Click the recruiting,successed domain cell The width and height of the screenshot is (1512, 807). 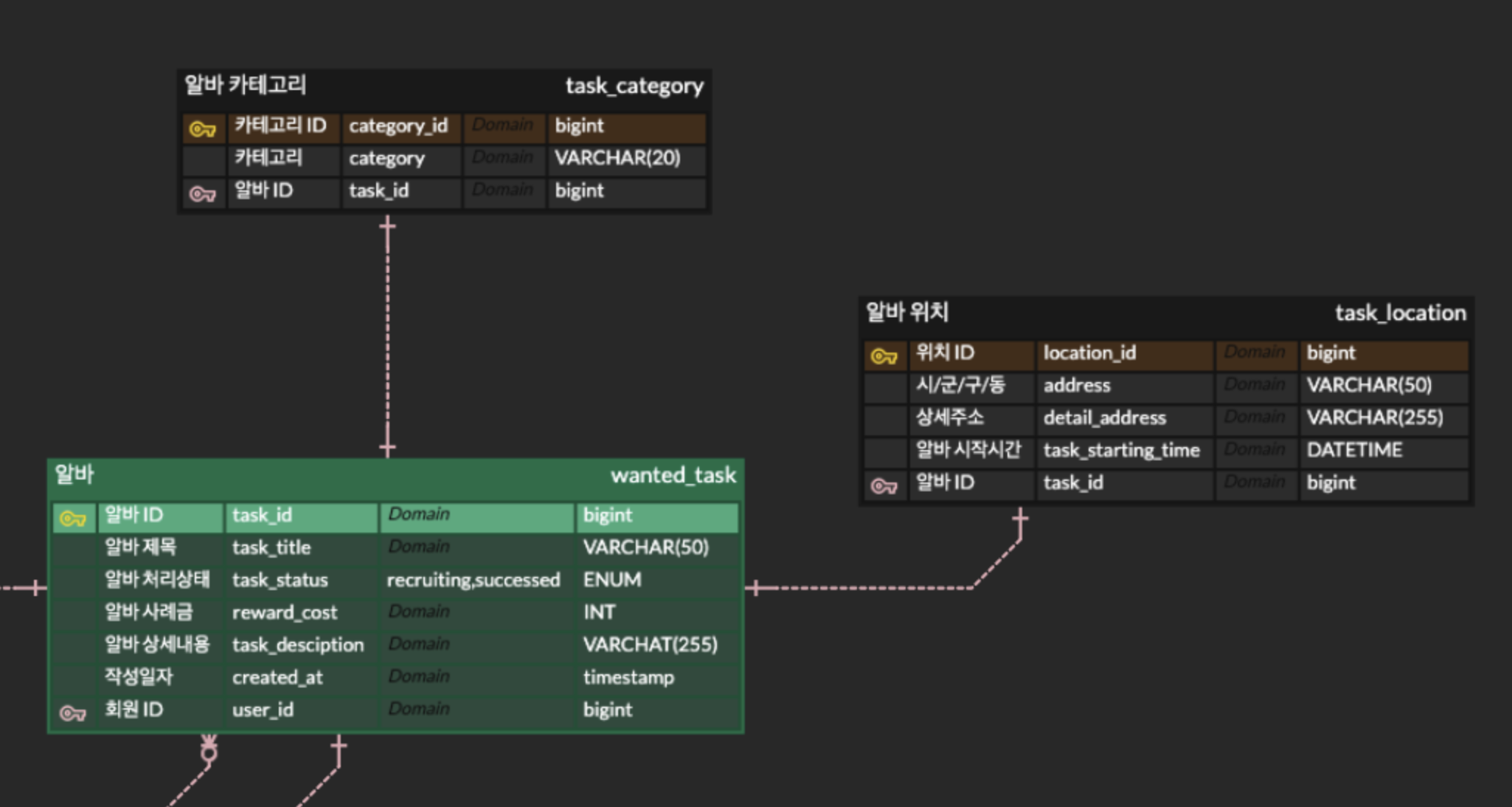(x=477, y=581)
